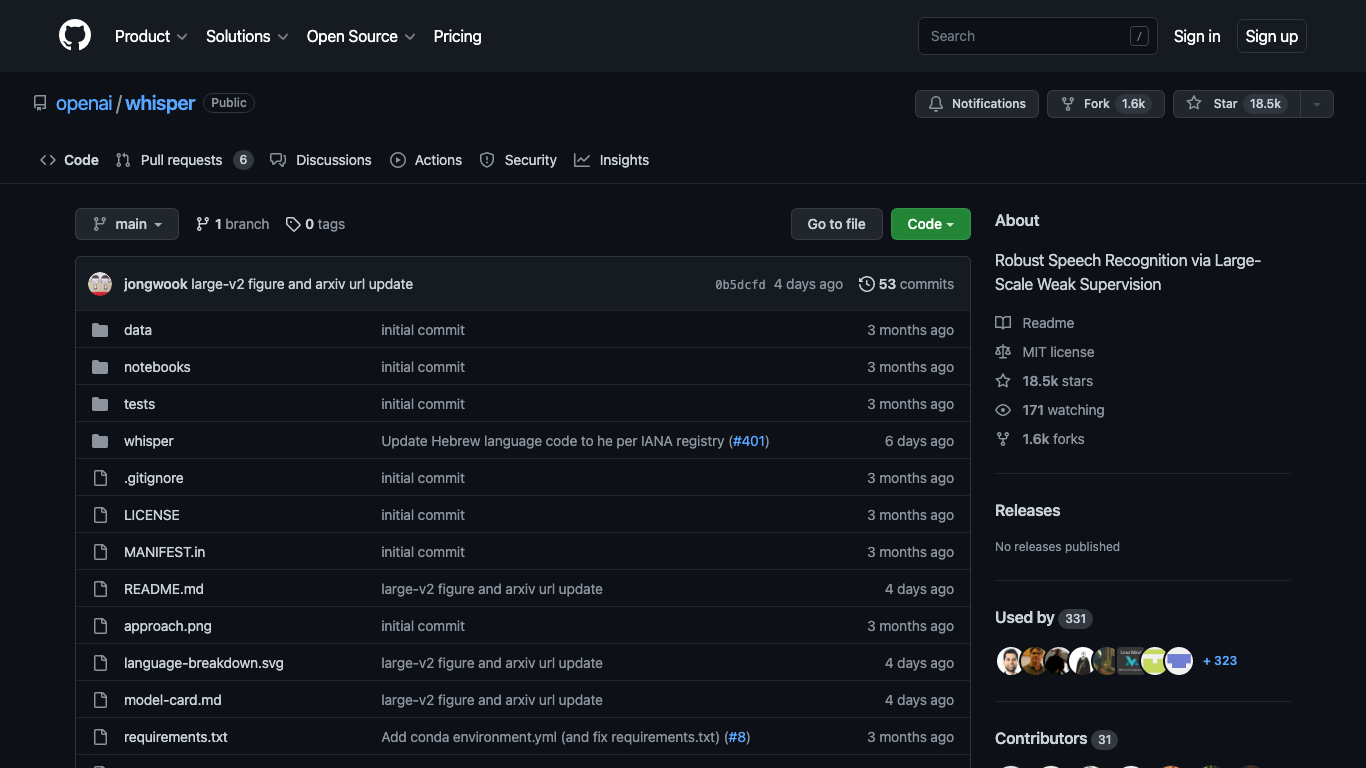Screen dimensions: 1366x768
Task: Open the main branch selector
Action: (x=126, y=224)
